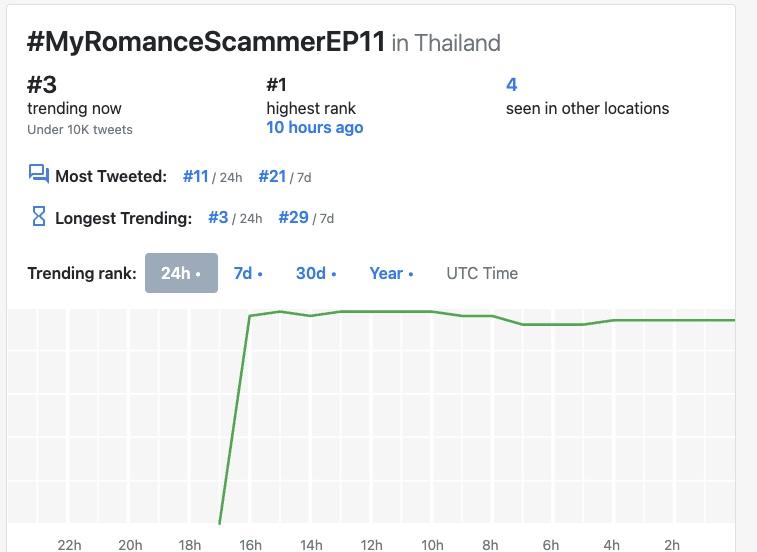
Task: Click the '#3 trending now' rank stat
Action: (42, 85)
